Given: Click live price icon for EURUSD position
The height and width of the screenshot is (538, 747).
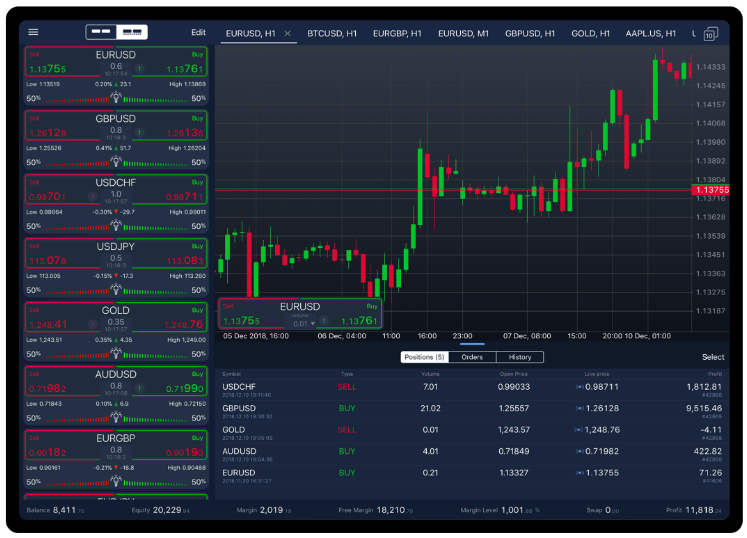Looking at the screenshot, I should [579, 473].
